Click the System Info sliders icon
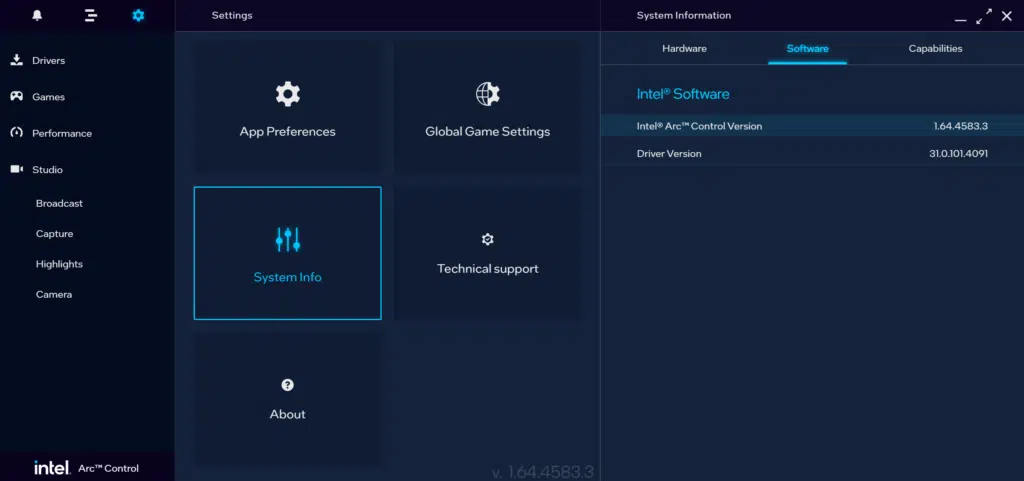 pos(287,240)
